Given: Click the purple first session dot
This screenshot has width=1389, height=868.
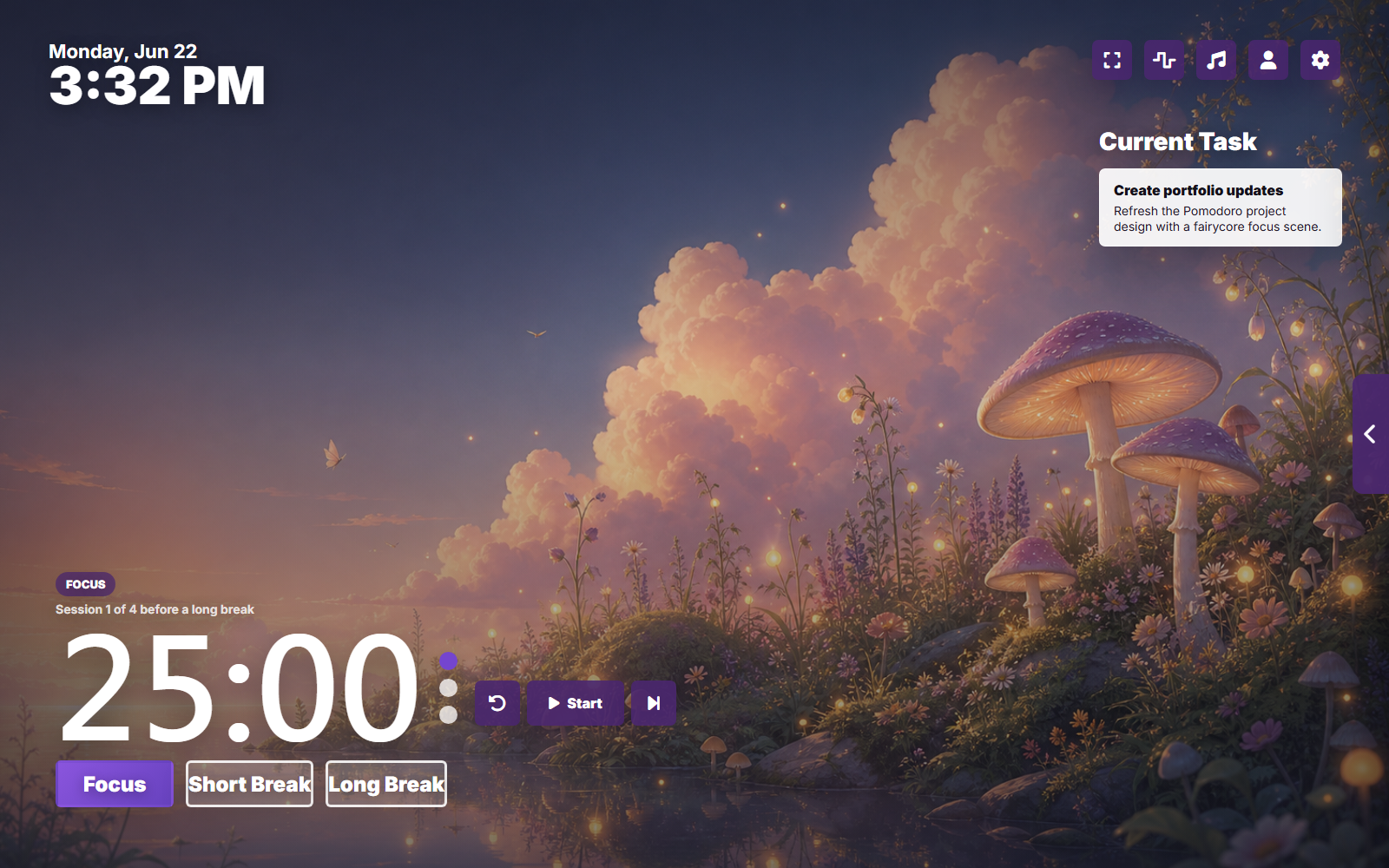Looking at the screenshot, I should click(x=448, y=661).
